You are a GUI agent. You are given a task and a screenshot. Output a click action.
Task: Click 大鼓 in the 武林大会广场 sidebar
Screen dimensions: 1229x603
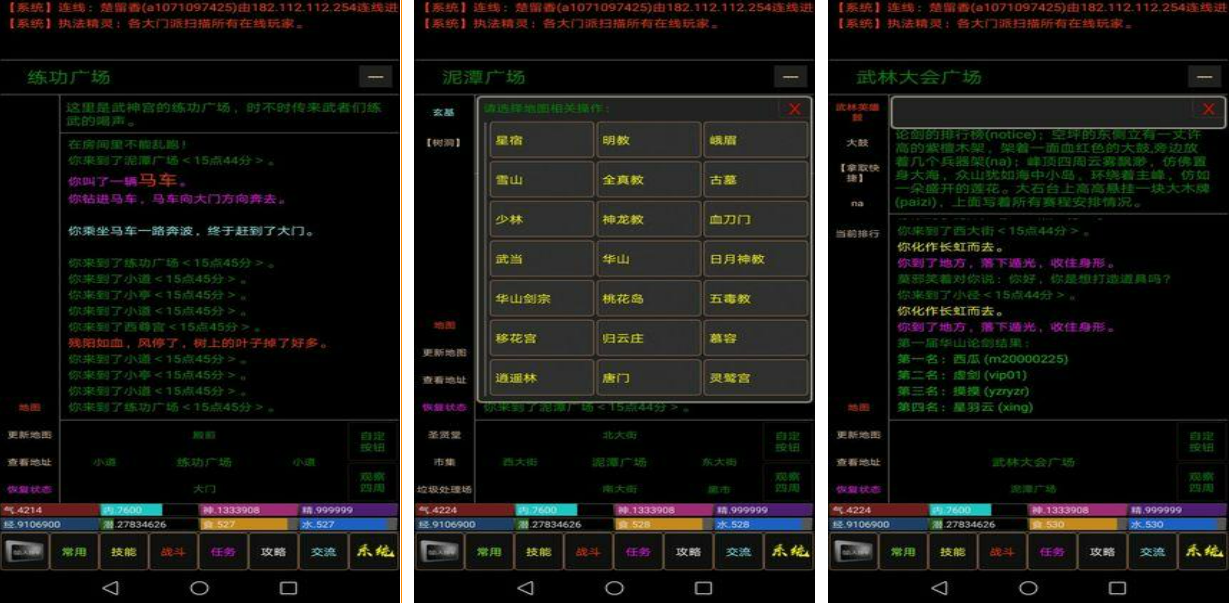click(x=857, y=143)
